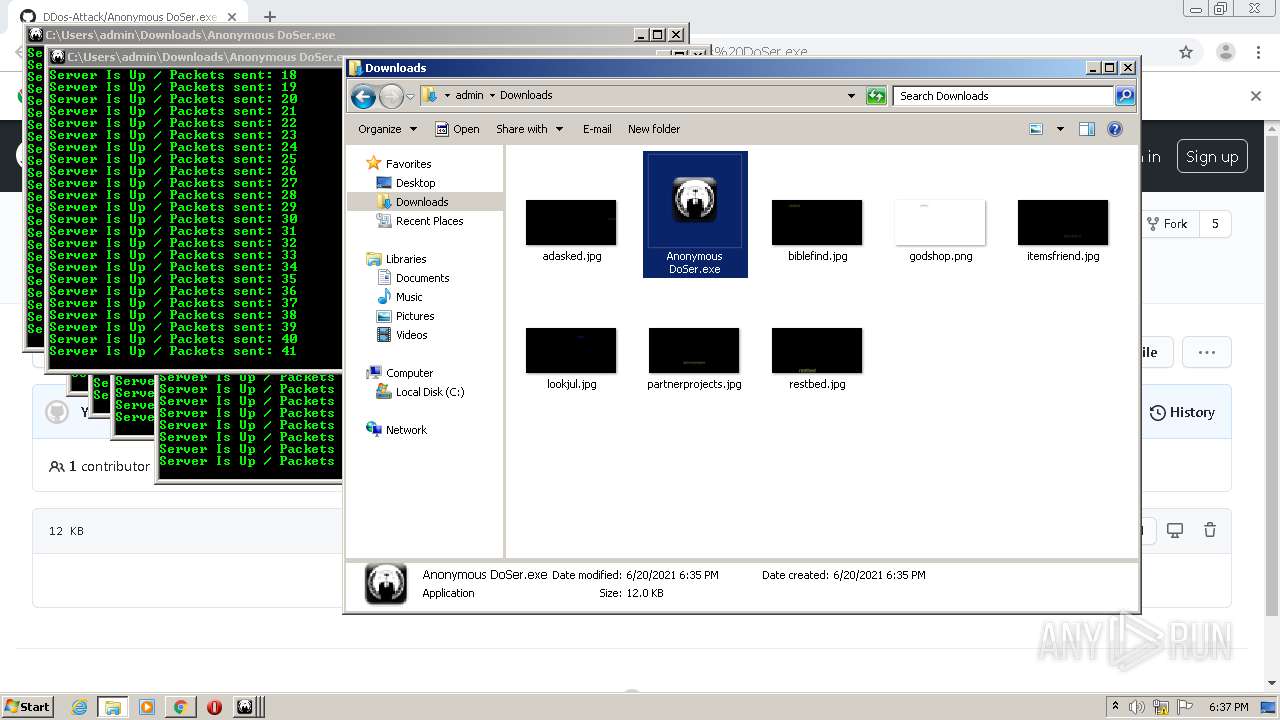Click Anonymous DoSer taskbar group
Viewport: 1280px width, 720px height.
(248, 707)
